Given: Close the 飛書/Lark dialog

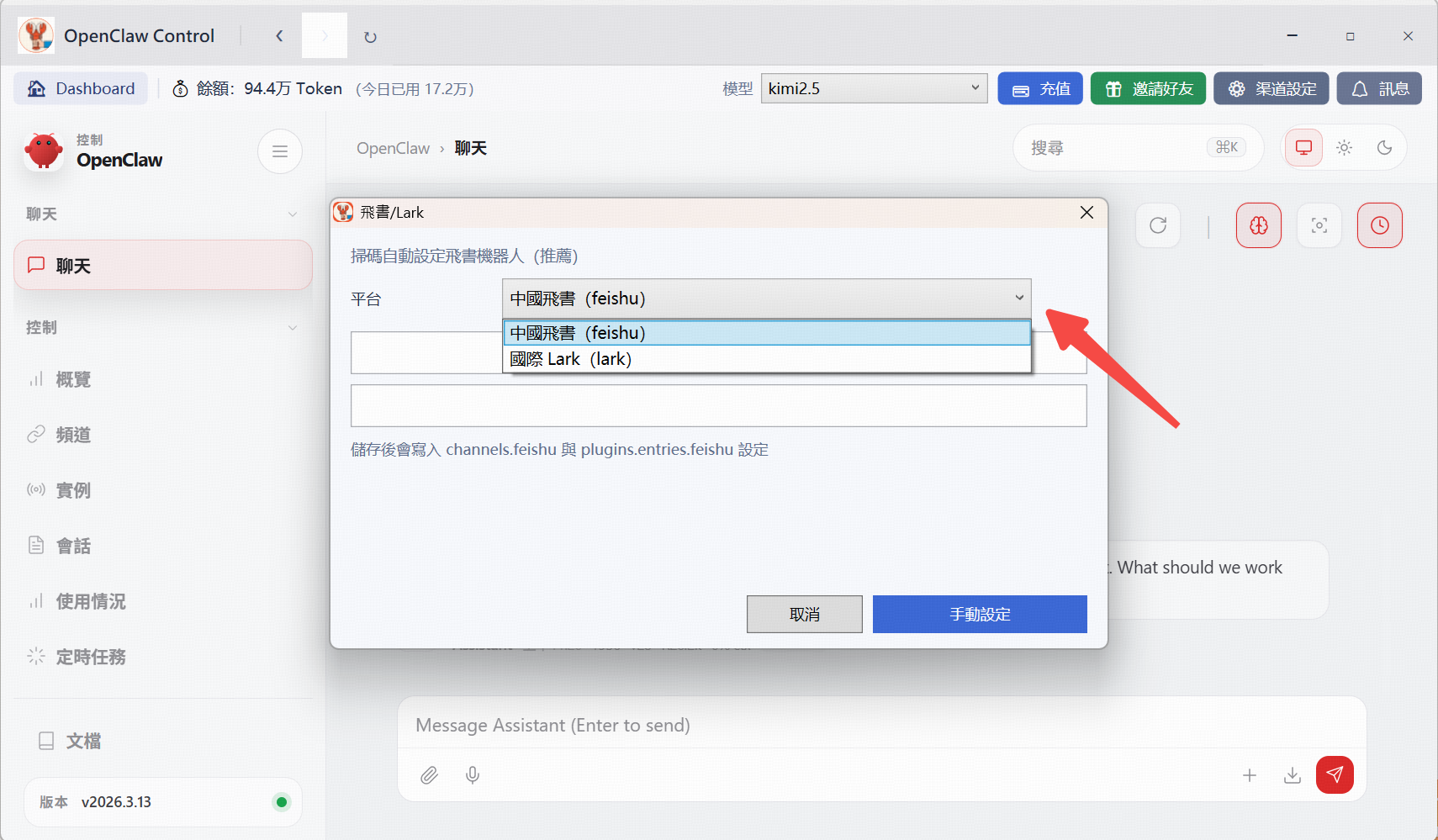Looking at the screenshot, I should [1086, 213].
